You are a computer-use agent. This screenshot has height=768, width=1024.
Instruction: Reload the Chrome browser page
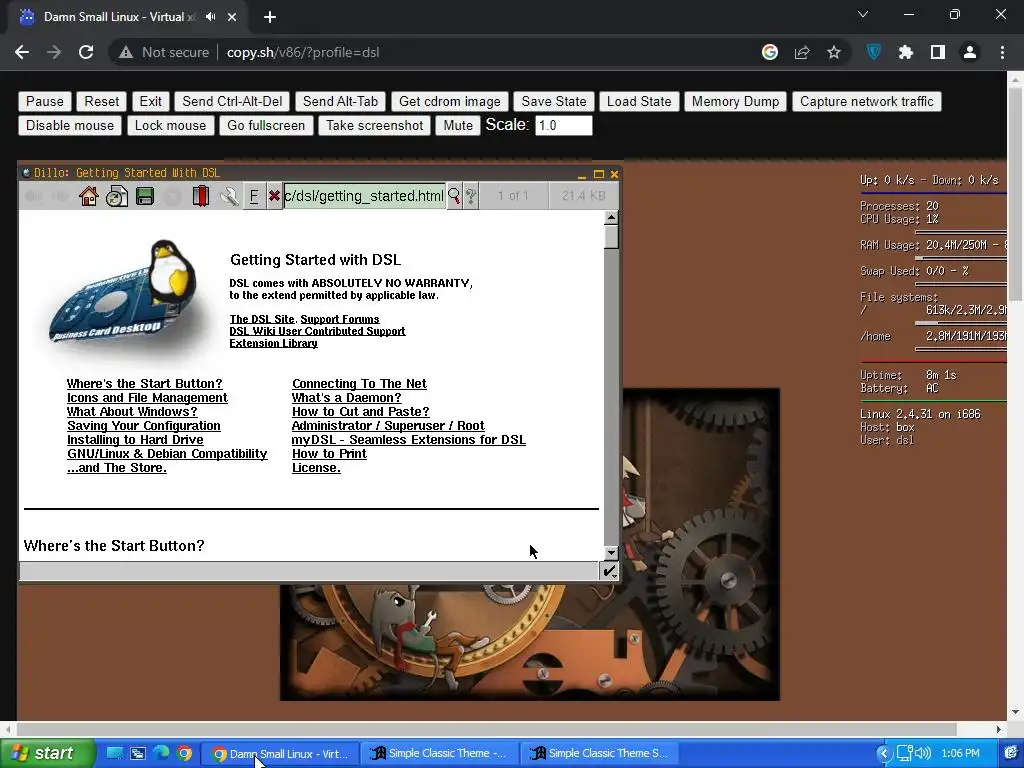[86, 52]
